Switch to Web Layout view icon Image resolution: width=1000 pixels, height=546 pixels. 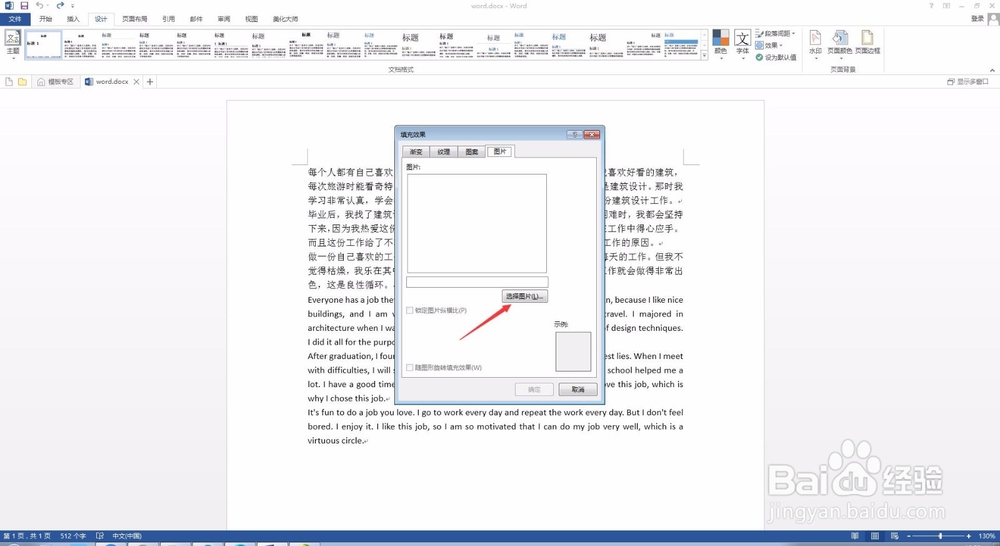click(x=895, y=536)
